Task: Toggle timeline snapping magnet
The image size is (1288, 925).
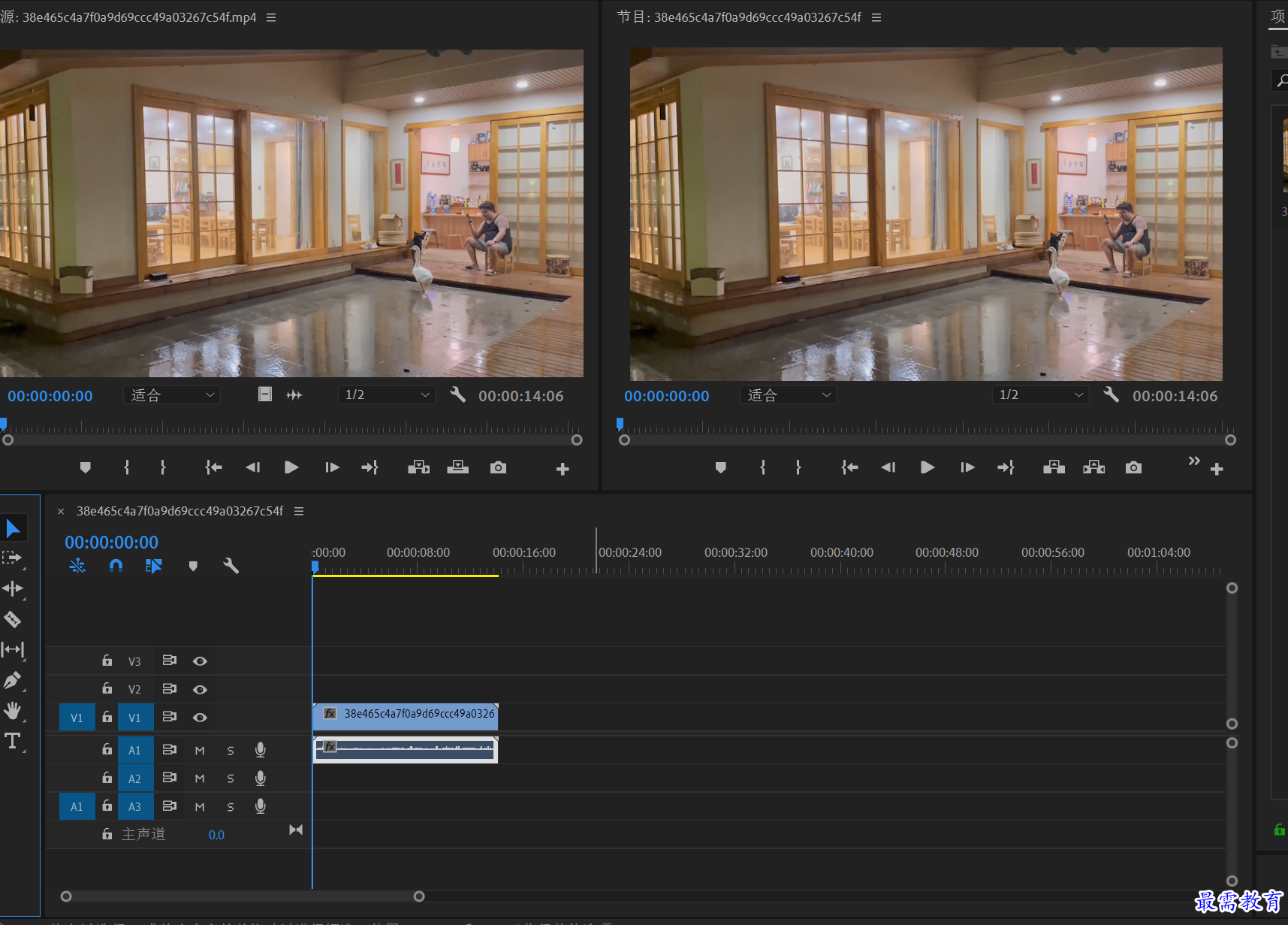Action: click(x=116, y=566)
